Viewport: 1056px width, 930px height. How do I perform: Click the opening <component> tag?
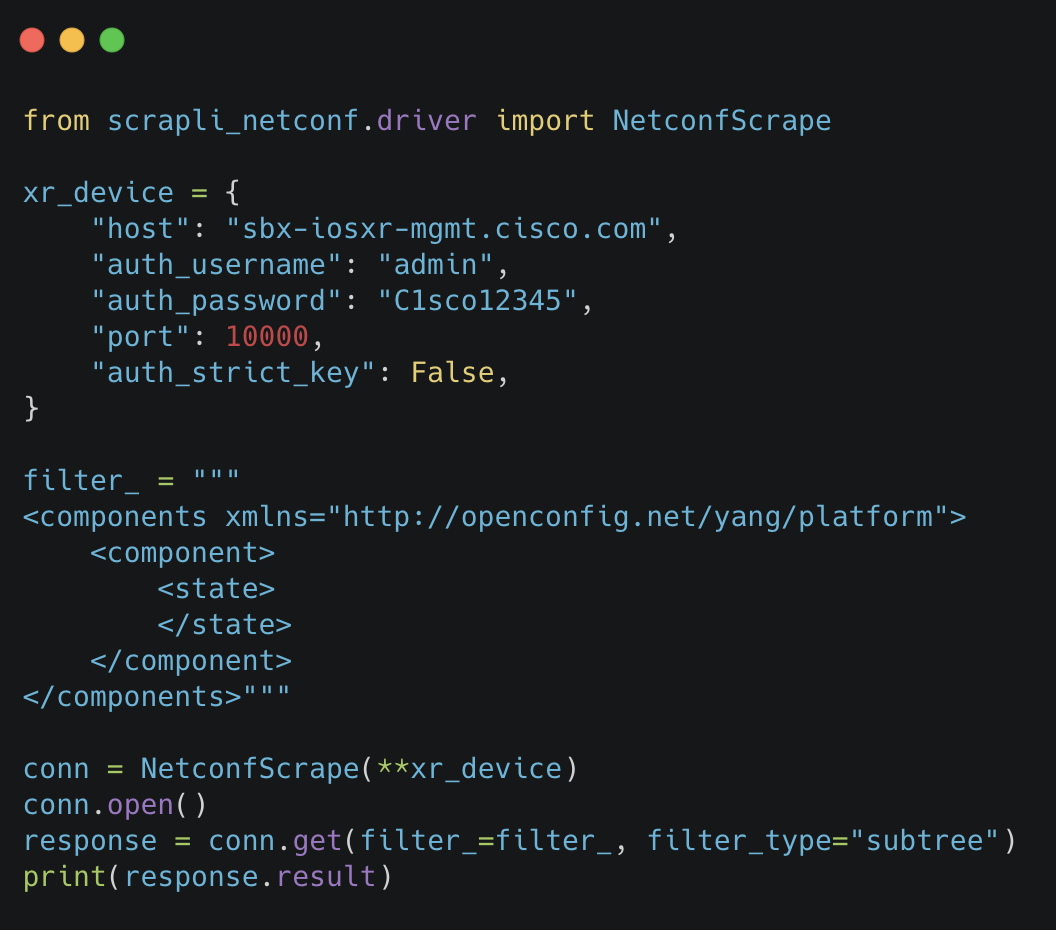click(182, 553)
